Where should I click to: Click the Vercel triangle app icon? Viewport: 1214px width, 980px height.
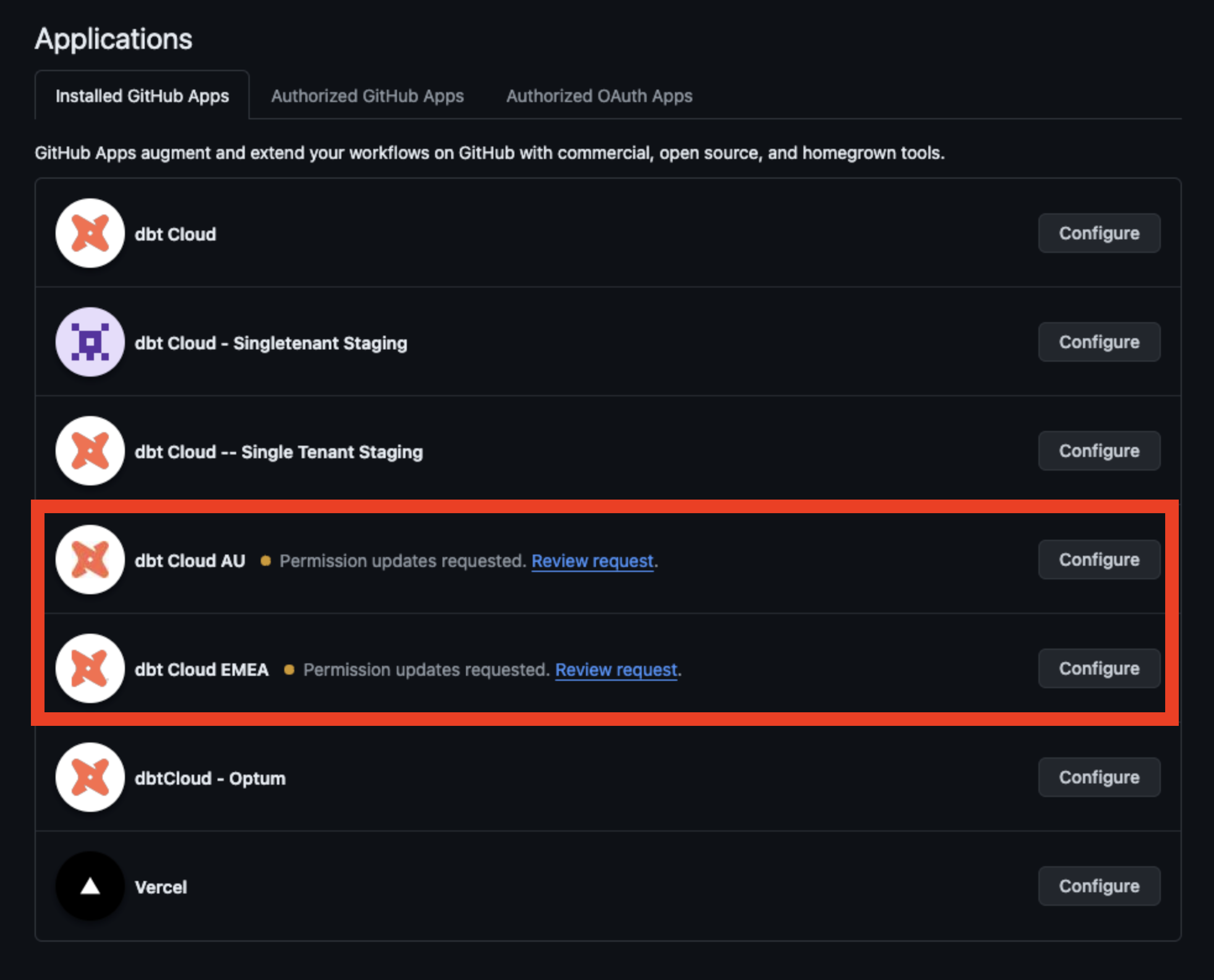90,886
